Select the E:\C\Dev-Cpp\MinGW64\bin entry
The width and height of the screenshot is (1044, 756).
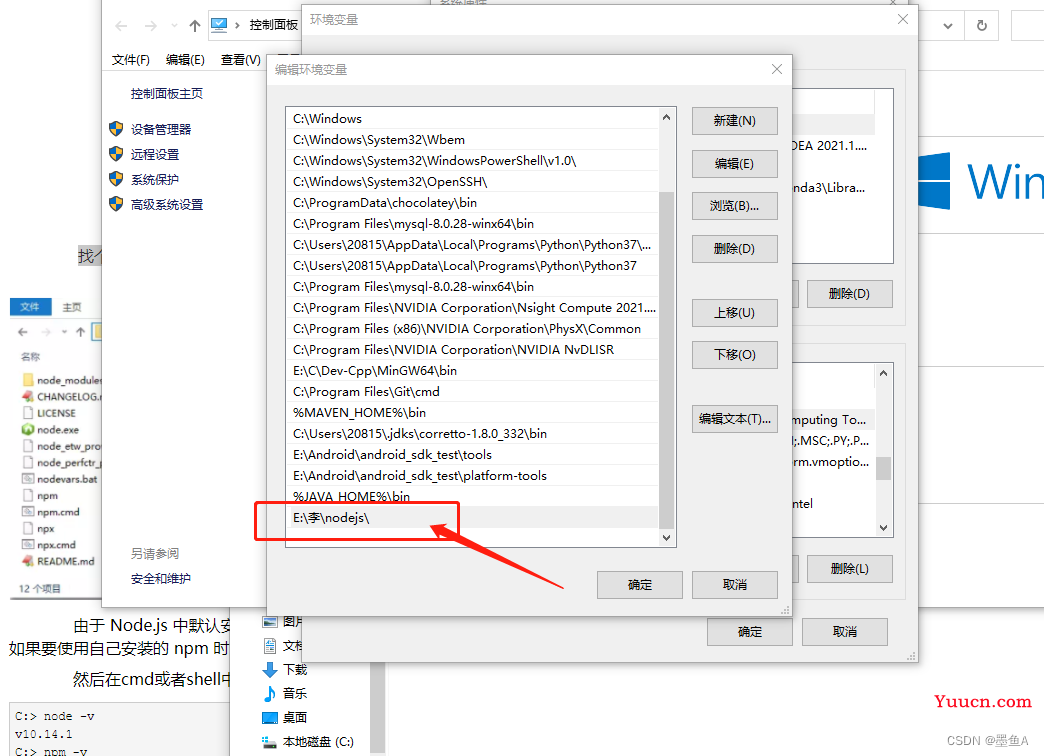click(472, 370)
